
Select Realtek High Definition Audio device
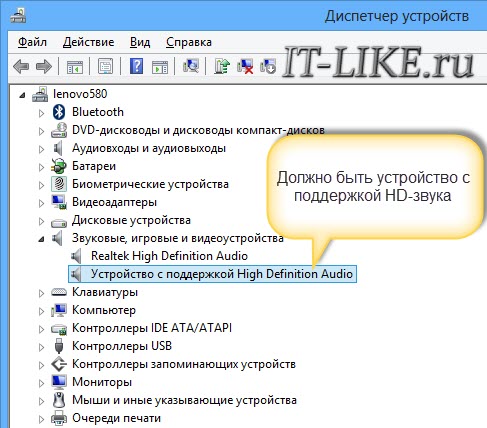coord(169,256)
